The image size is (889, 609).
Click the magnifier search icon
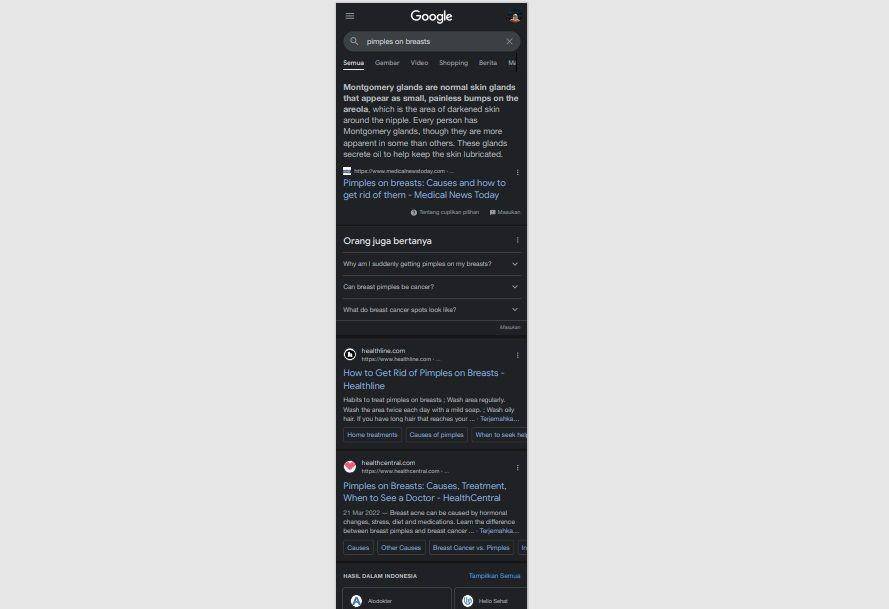(x=354, y=41)
